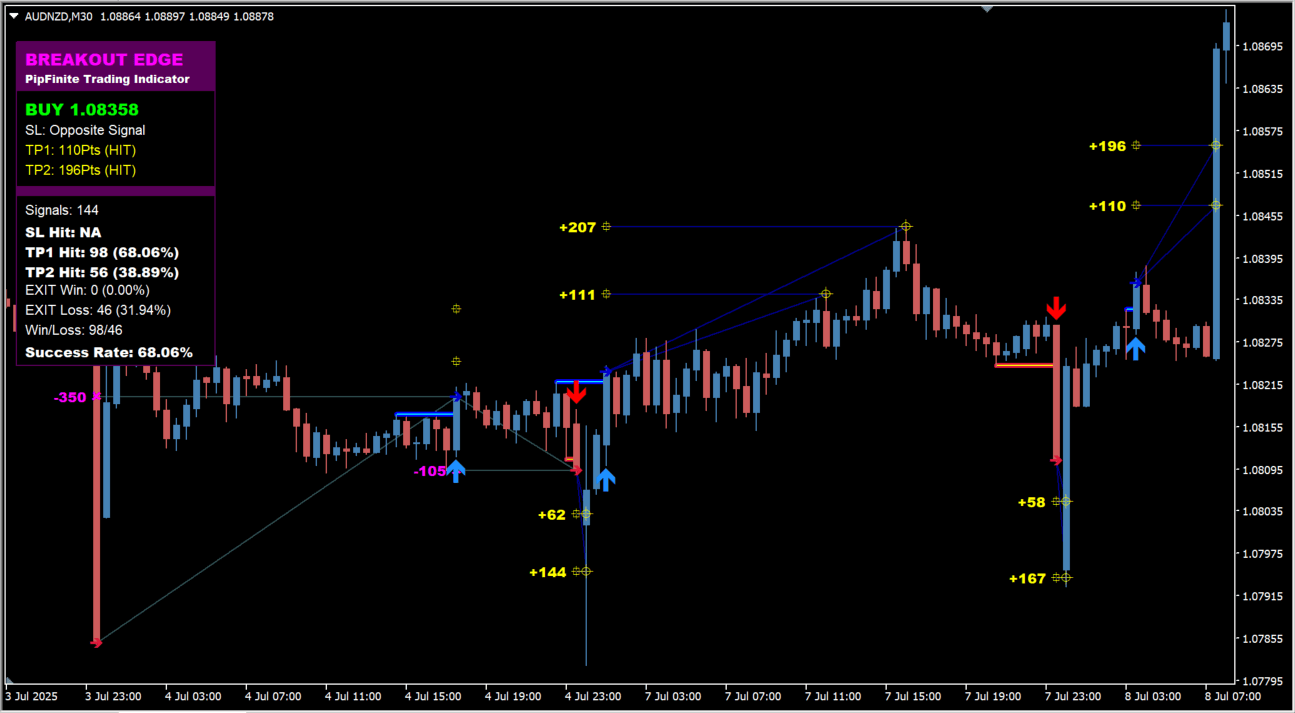
Task: Click the EXIT Loss: 46 (31.94%) line
Action: (98, 310)
